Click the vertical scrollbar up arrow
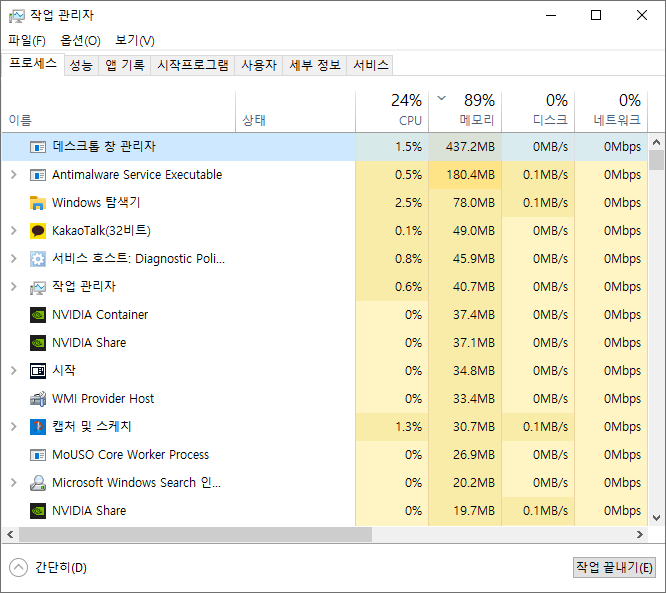666x593 pixels. tap(656, 142)
